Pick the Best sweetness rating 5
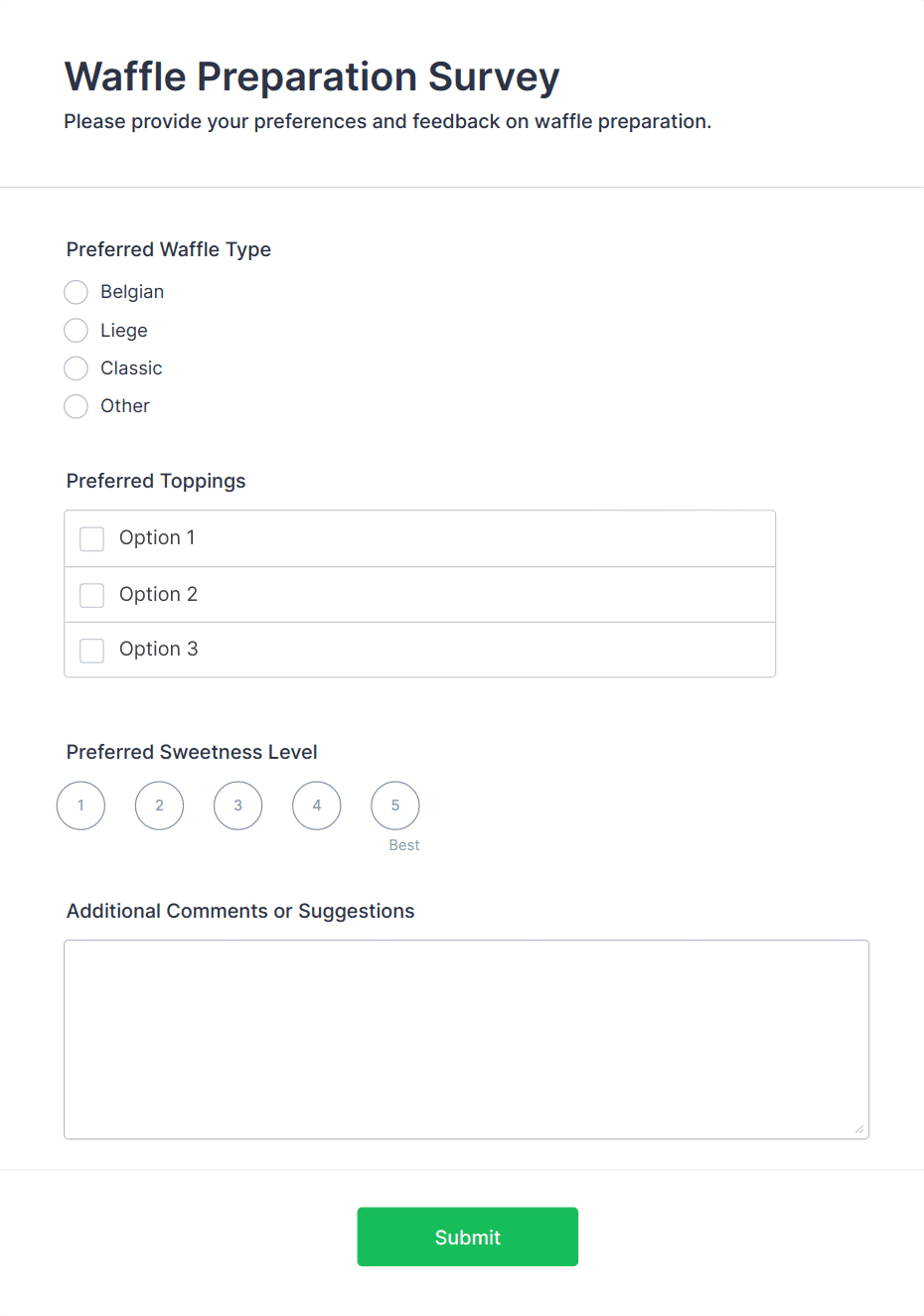This screenshot has height=1316, width=924. click(x=395, y=805)
